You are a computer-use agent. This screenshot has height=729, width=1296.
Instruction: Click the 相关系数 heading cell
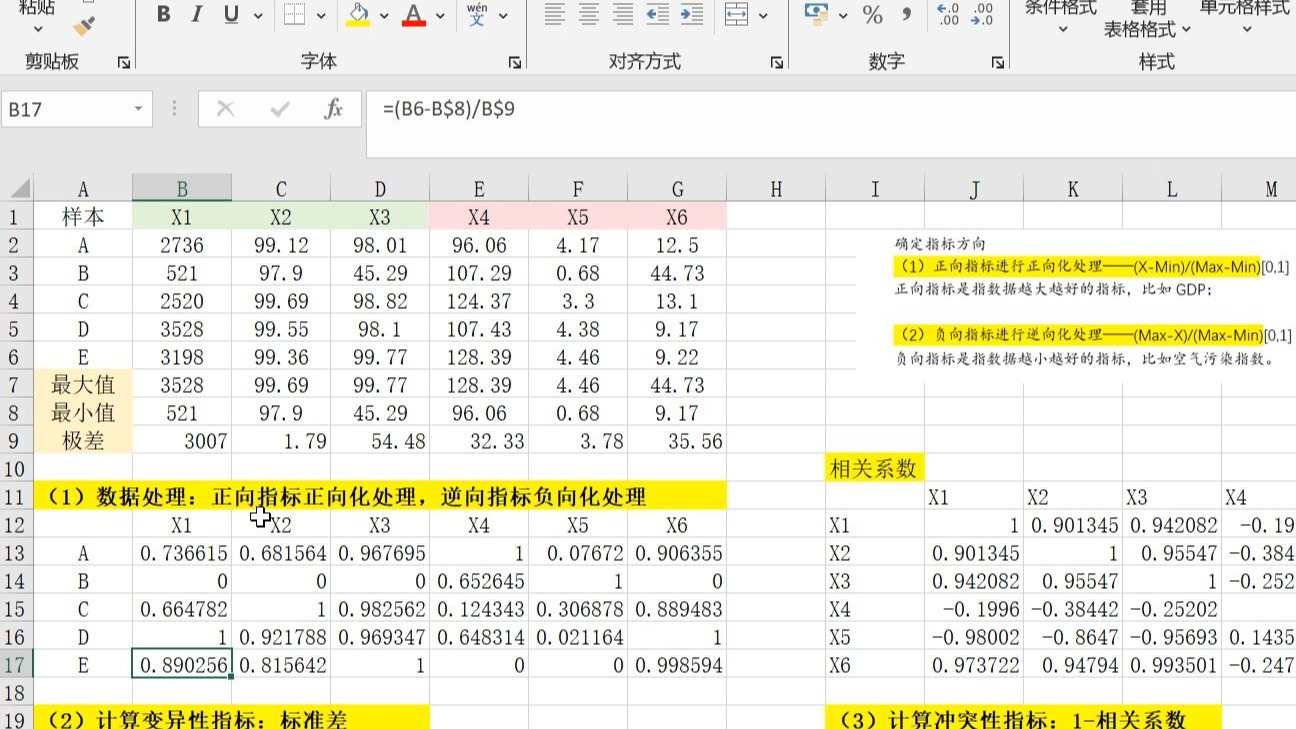coord(875,468)
